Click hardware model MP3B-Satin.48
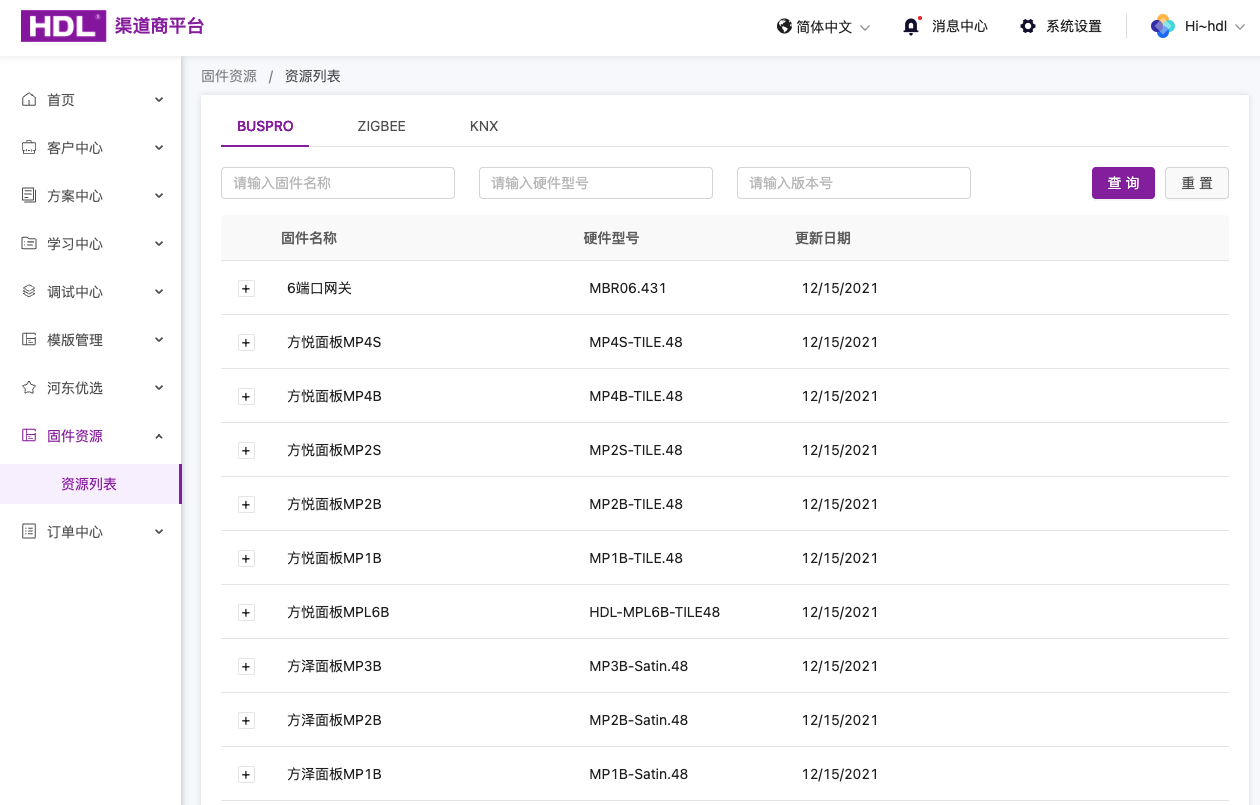Screen dimensions: 1260x805 click(x=639, y=666)
